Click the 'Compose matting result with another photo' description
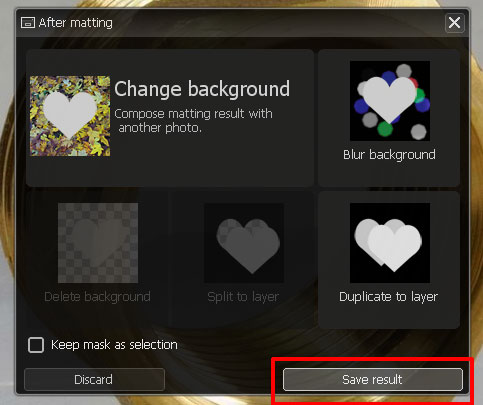The height and width of the screenshot is (405, 483). click(193, 121)
